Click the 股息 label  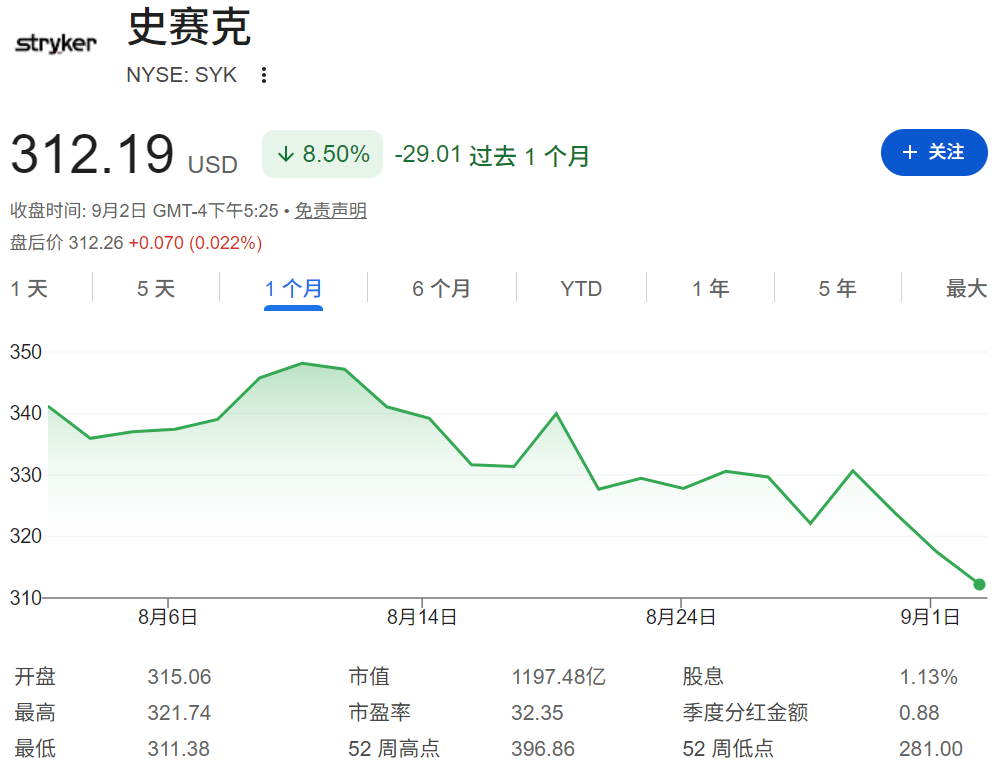point(703,677)
